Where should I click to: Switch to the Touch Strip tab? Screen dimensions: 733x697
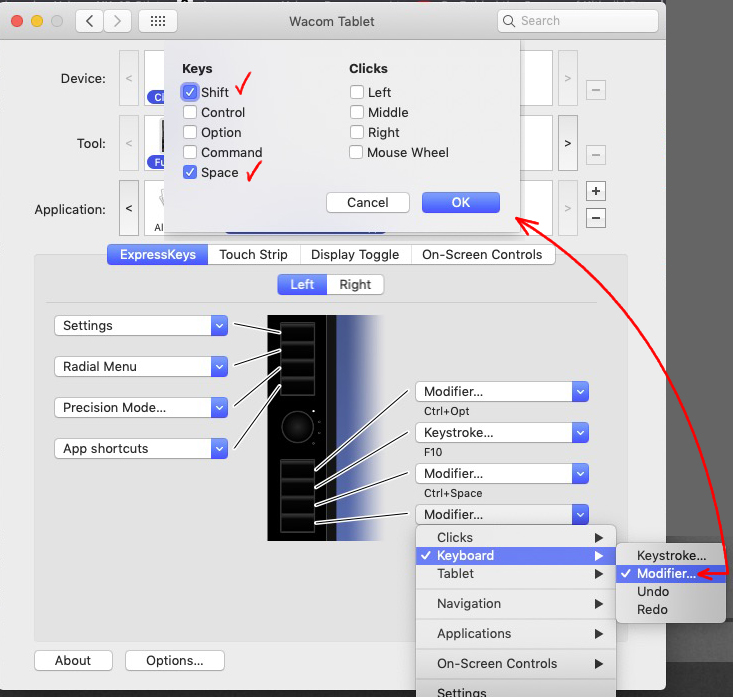[253, 254]
